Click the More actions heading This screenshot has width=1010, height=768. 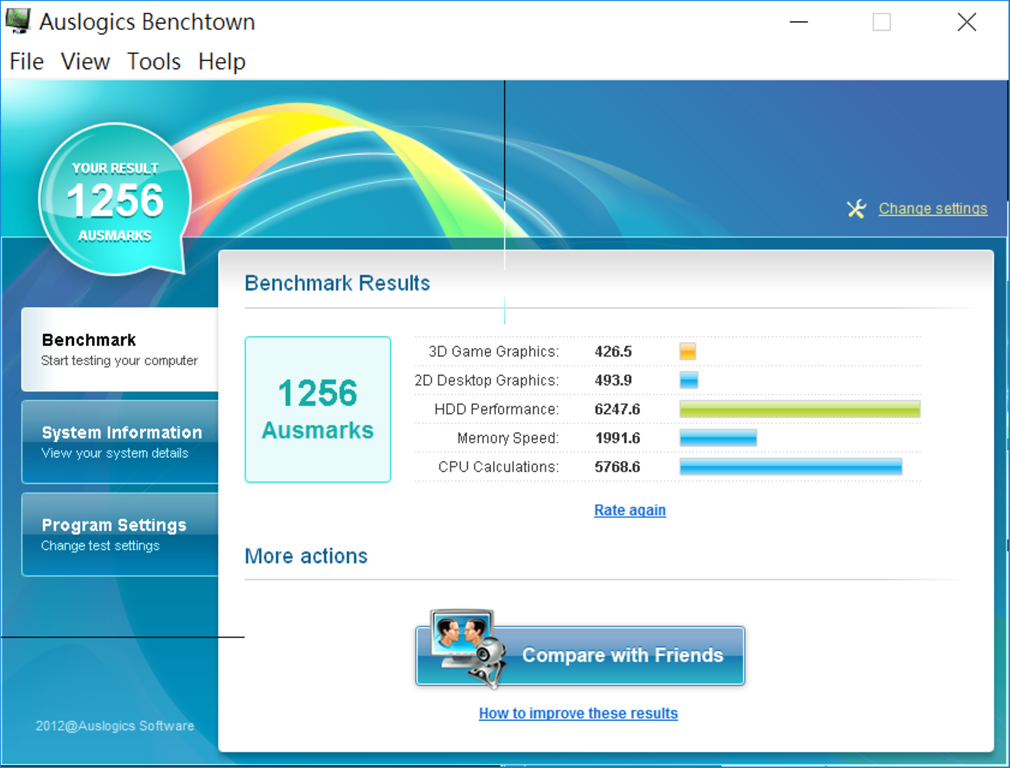[306, 556]
